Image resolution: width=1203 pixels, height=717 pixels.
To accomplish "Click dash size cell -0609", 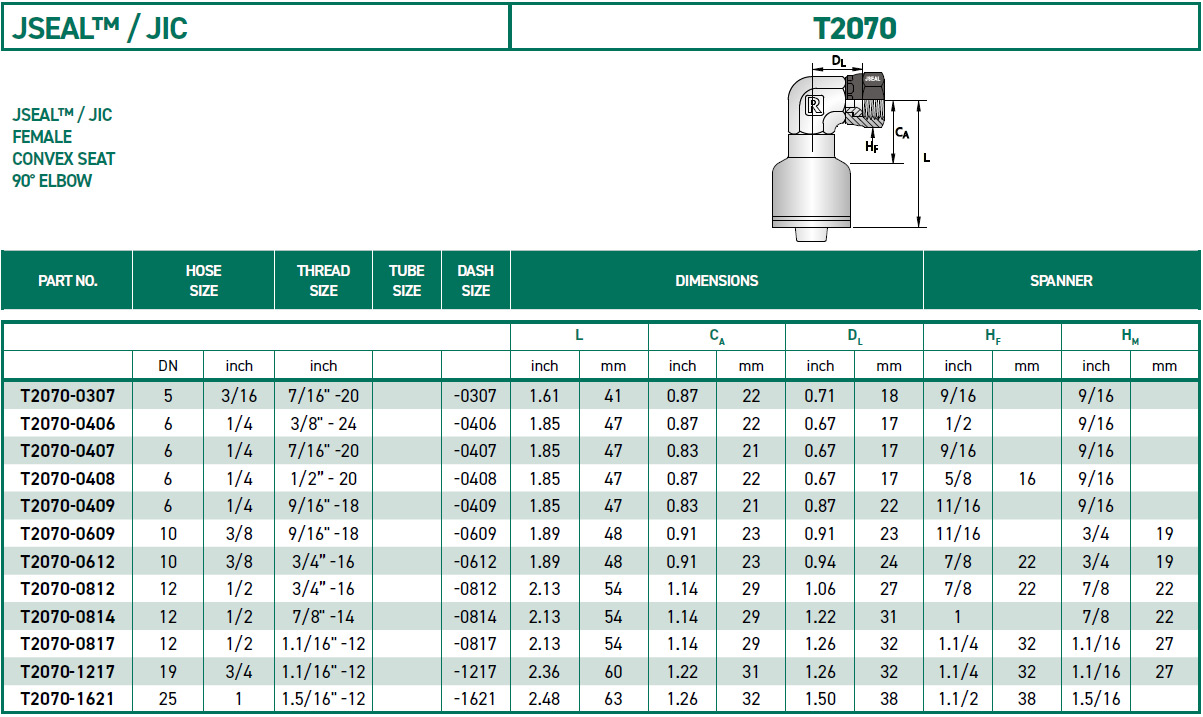I will click(475, 534).
